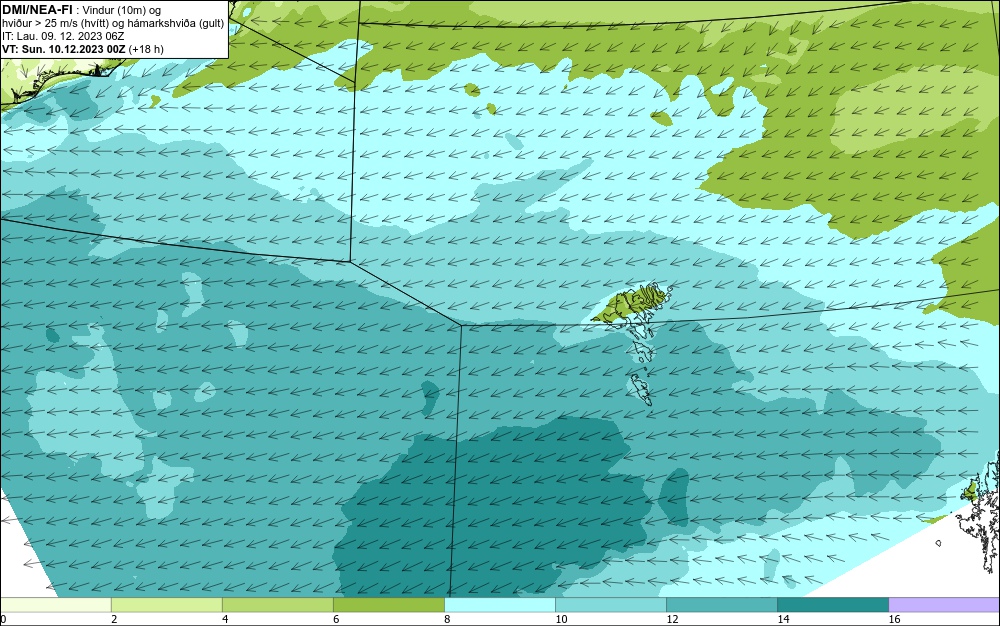Click the legend value '16'
Screen dimensions: 1000x626
(x=894, y=619)
